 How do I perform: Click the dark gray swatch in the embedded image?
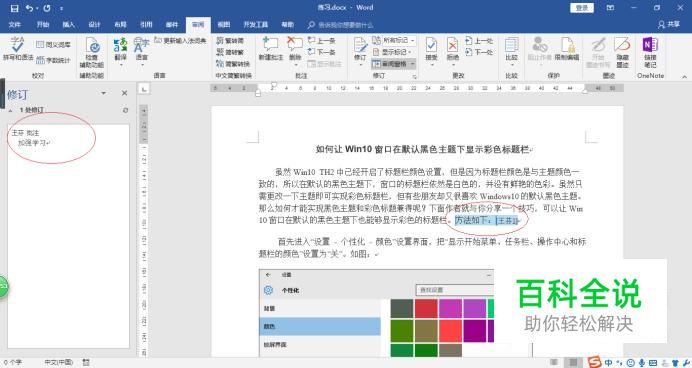402,308
